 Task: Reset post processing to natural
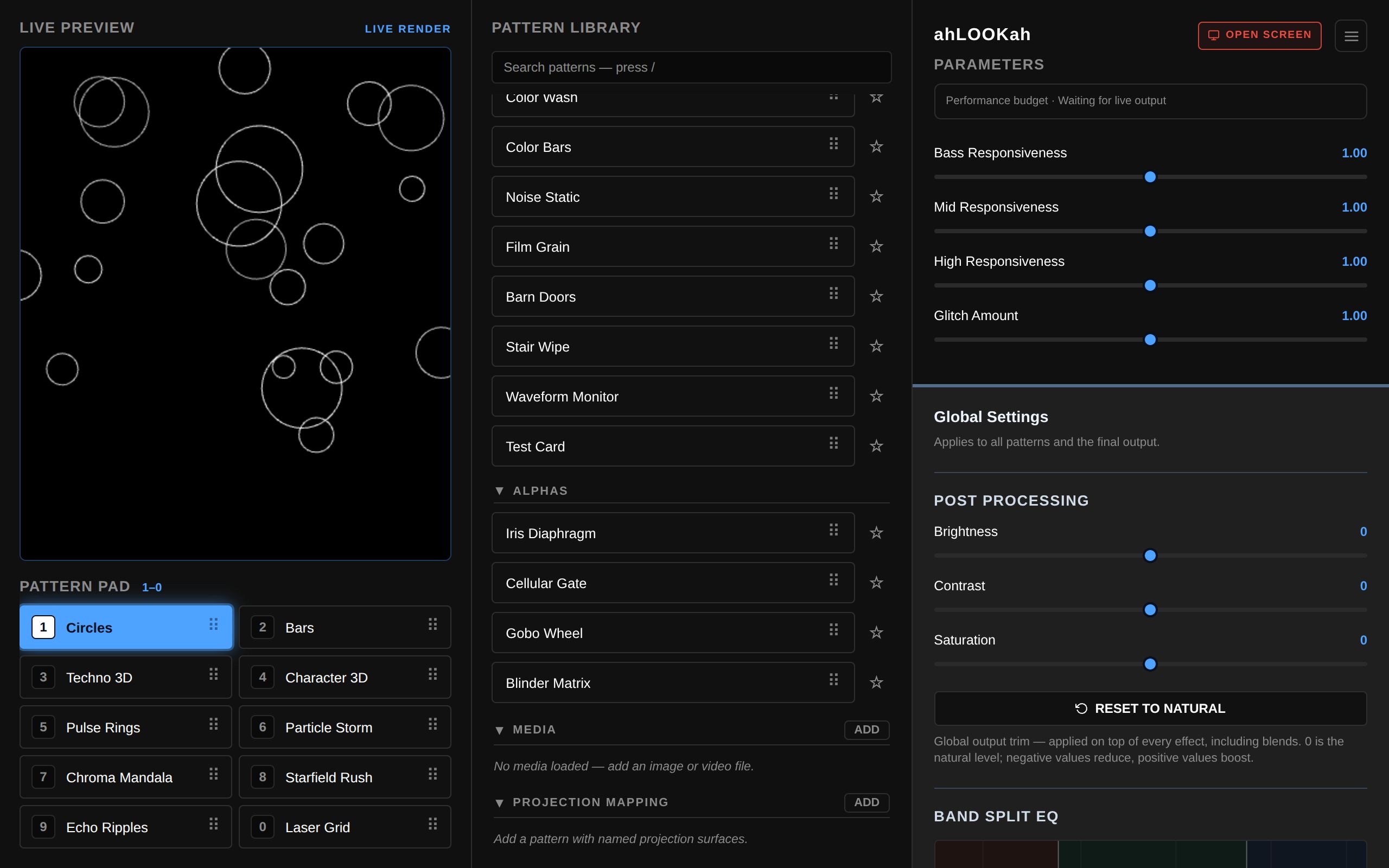tap(1150, 709)
